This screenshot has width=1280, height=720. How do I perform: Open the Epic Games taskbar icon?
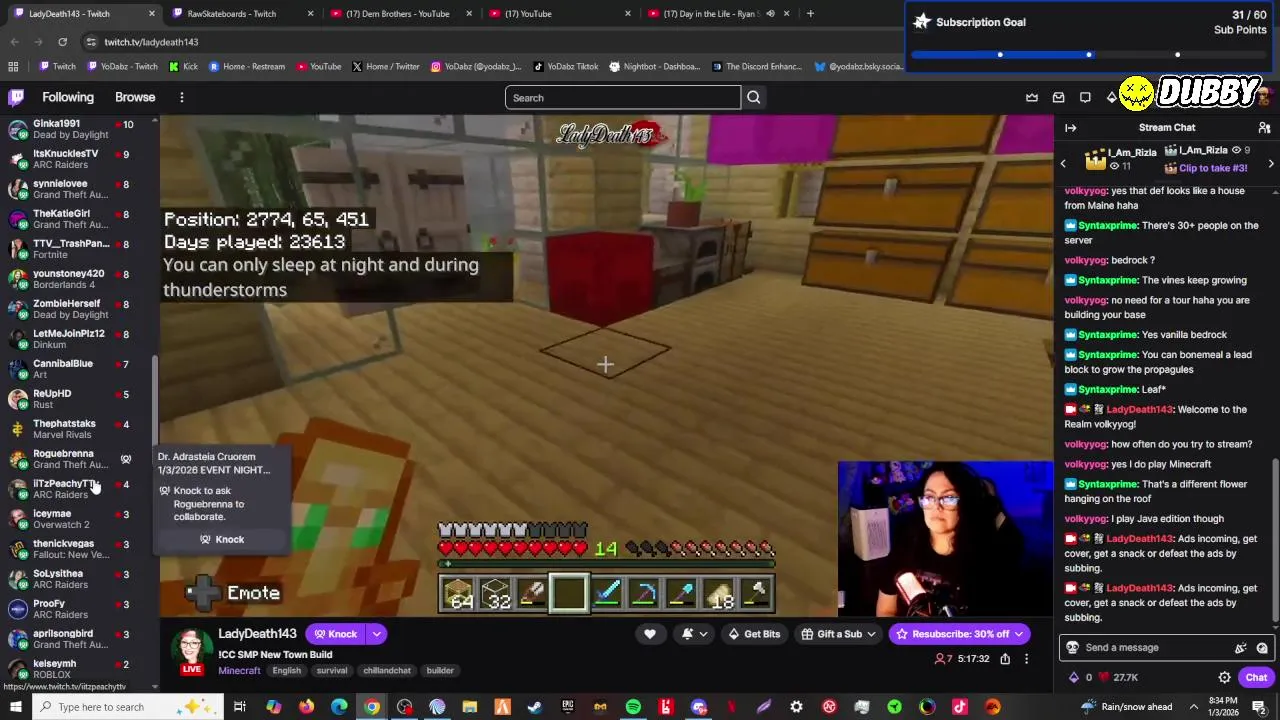[x=567, y=707]
